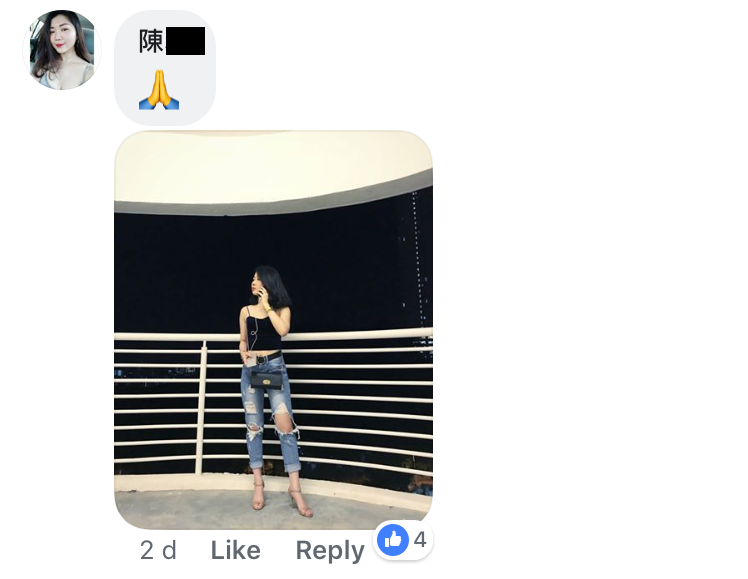Click the black redacted name box
The image size is (748, 579).
coord(186,41)
